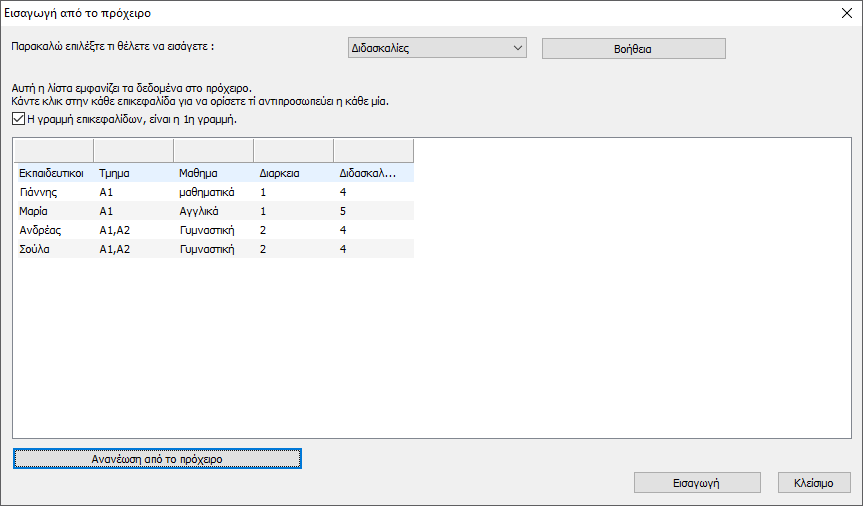This screenshot has width=863, height=506.
Task: Click blank header above Διδασκαλ... column
Action: tap(373, 151)
